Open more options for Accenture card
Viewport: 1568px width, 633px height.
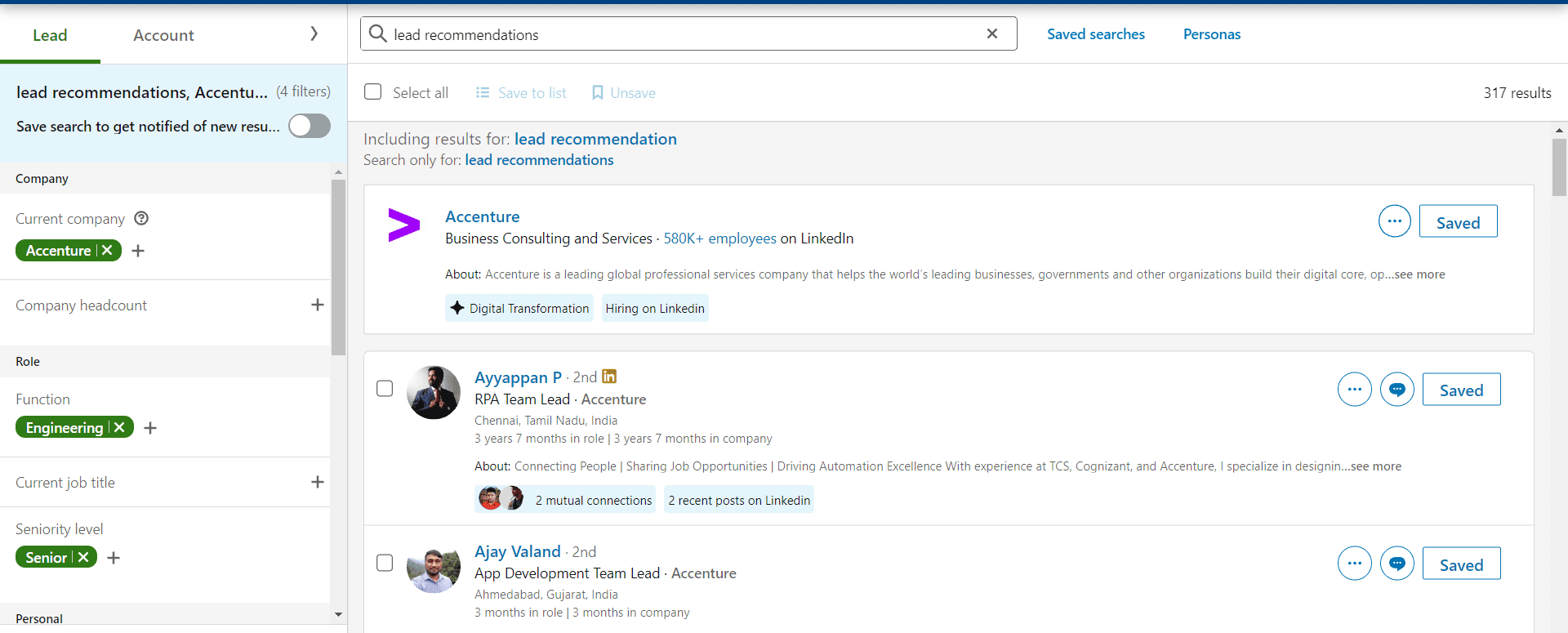[x=1395, y=221]
